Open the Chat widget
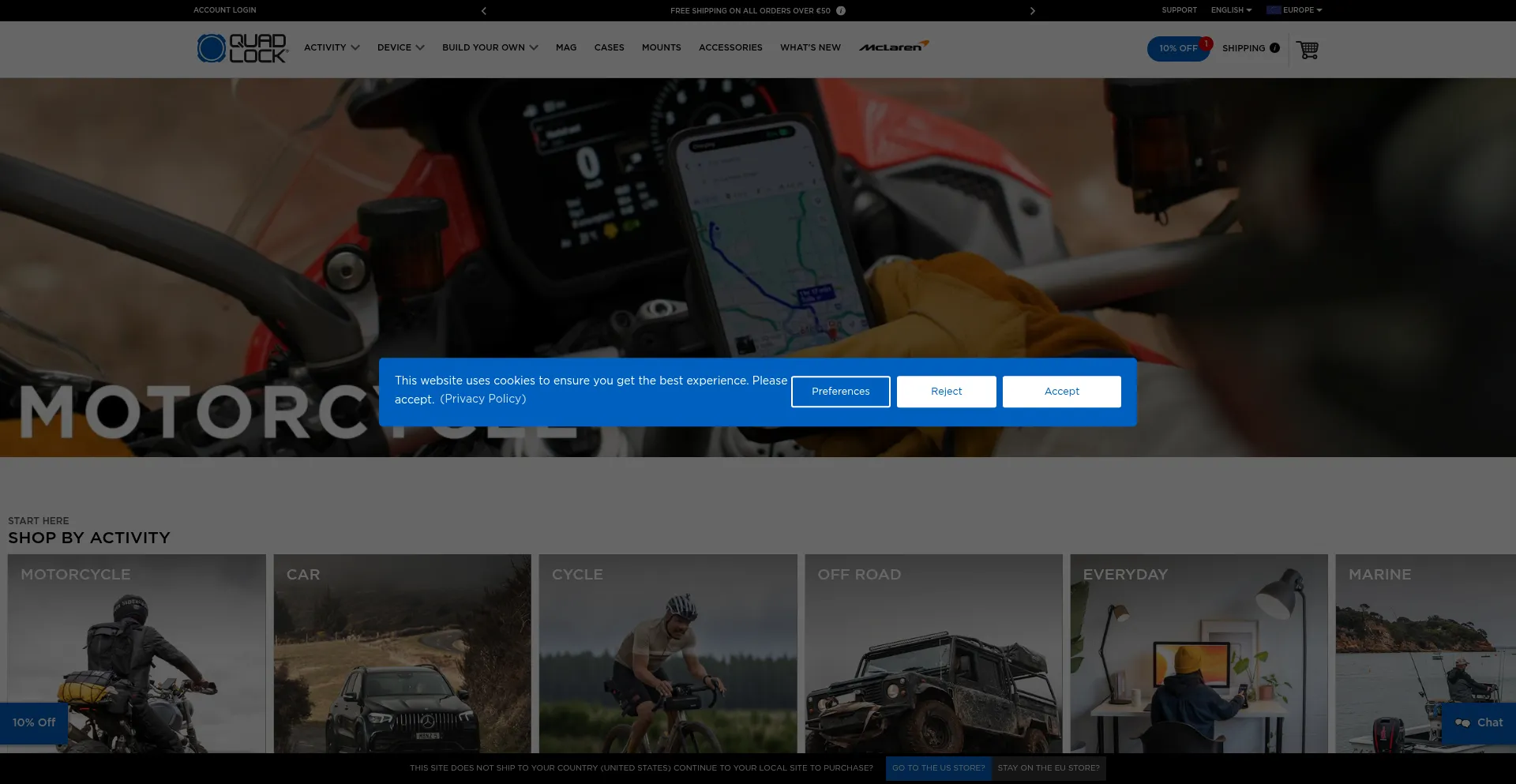 tap(1479, 722)
